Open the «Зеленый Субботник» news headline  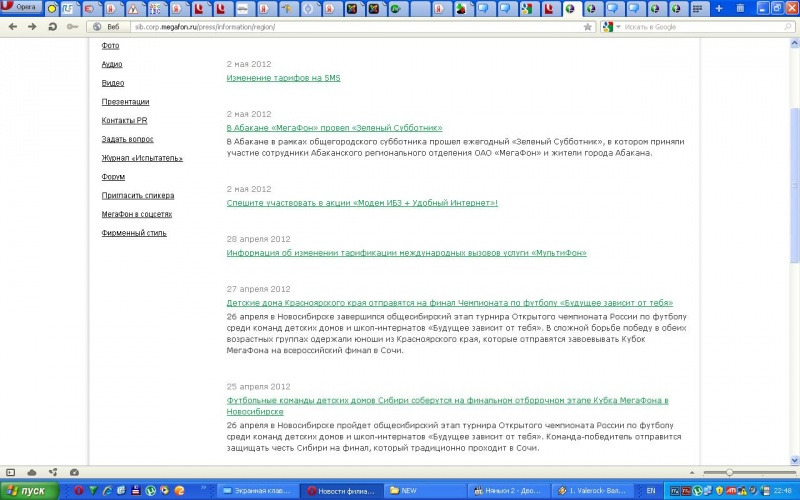tap(334, 128)
